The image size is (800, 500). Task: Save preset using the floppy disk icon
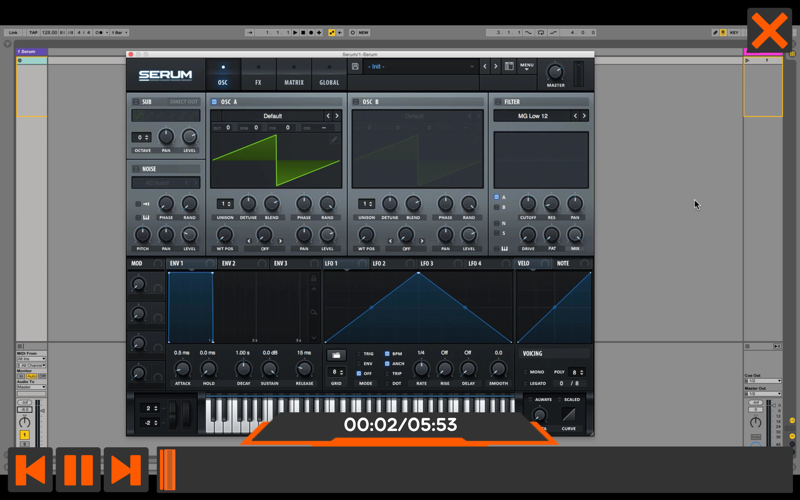click(355, 66)
